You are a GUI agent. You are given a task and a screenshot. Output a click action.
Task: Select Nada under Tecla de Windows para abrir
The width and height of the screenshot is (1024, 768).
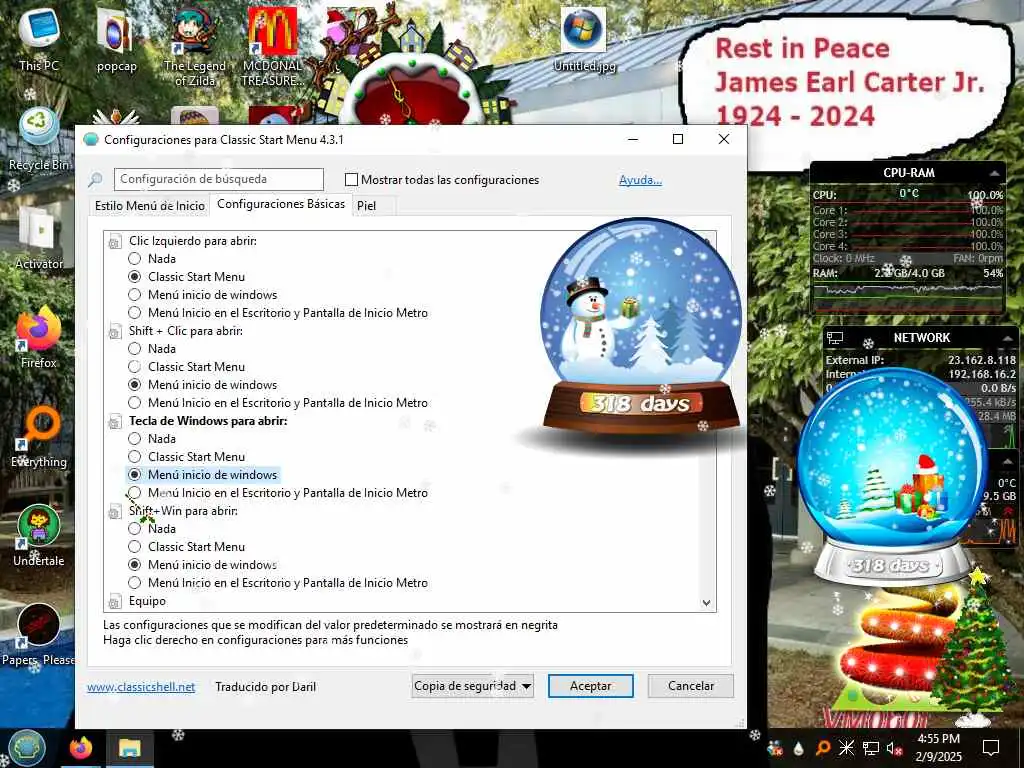(x=135, y=439)
